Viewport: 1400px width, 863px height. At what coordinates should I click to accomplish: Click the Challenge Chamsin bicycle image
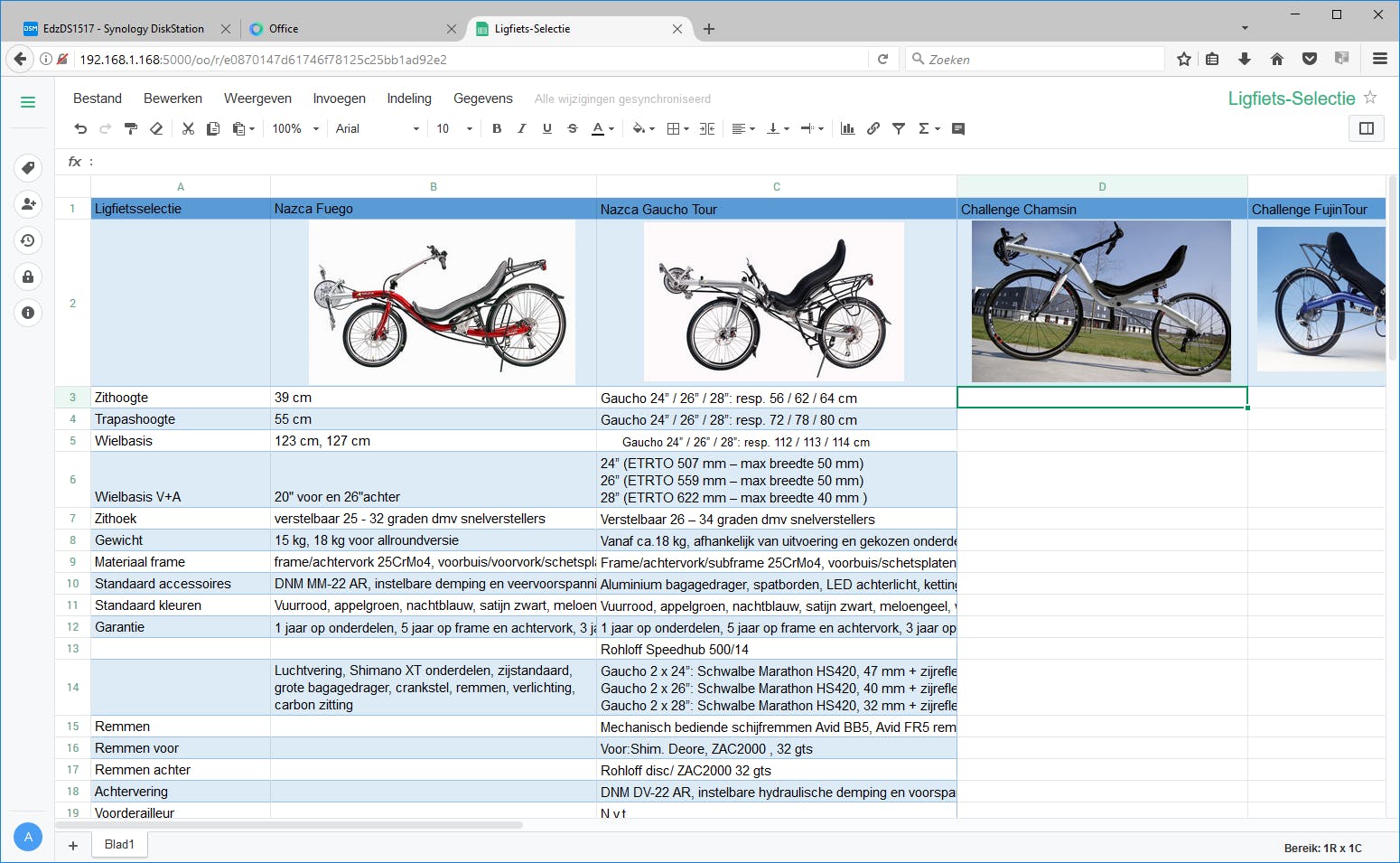coord(1101,301)
